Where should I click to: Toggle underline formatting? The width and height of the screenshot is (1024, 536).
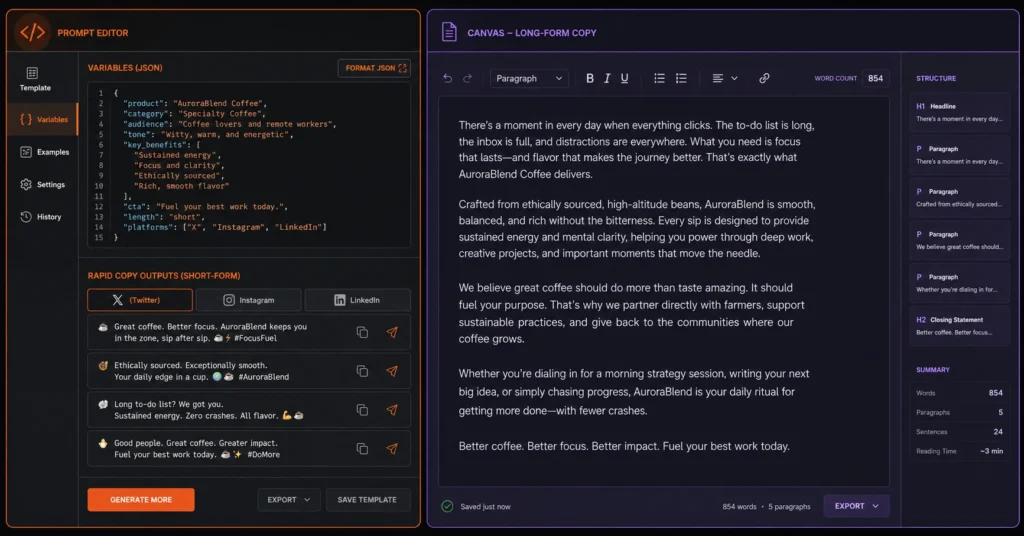624,78
